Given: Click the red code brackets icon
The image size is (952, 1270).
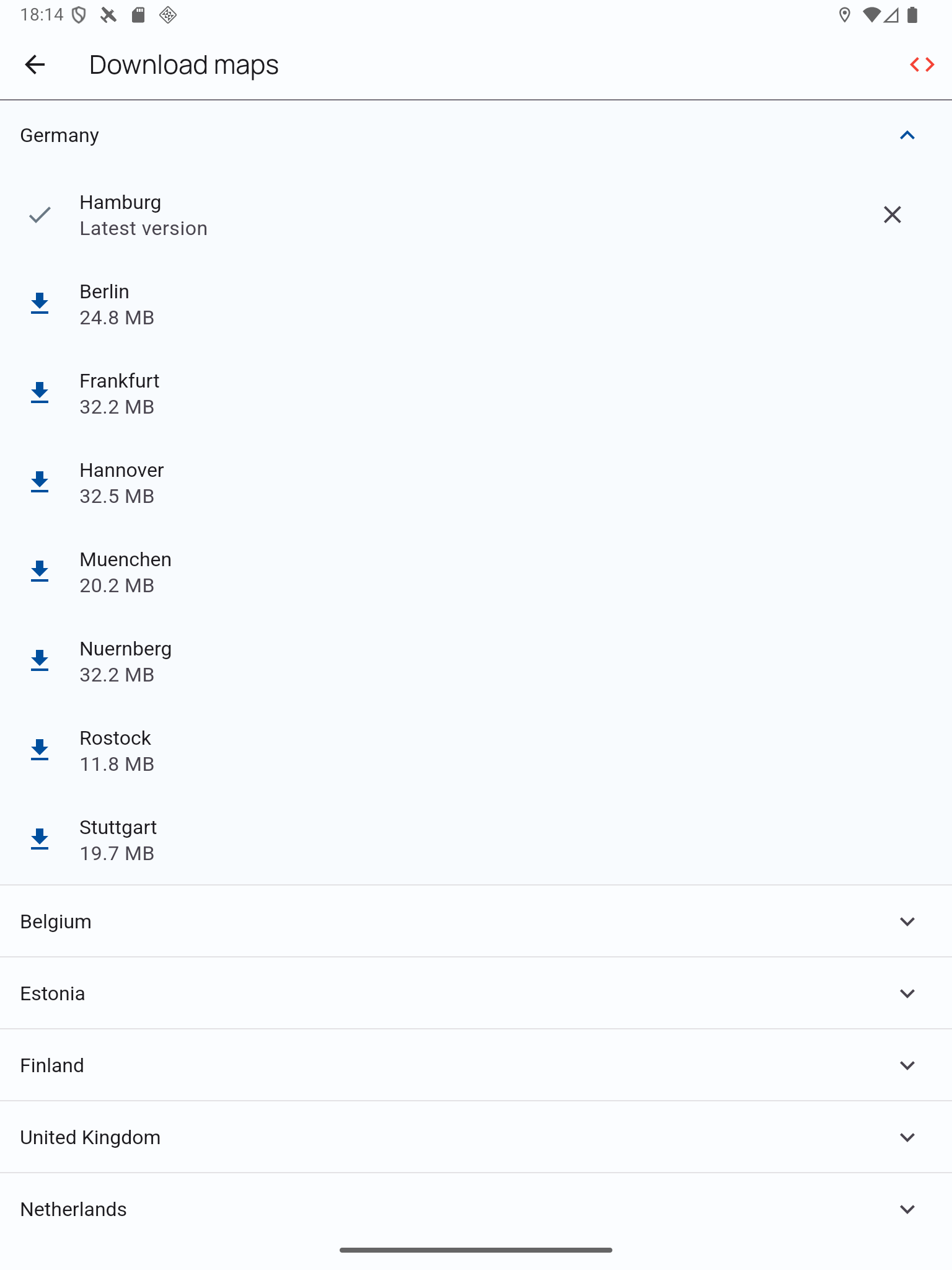Looking at the screenshot, I should click(922, 64).
